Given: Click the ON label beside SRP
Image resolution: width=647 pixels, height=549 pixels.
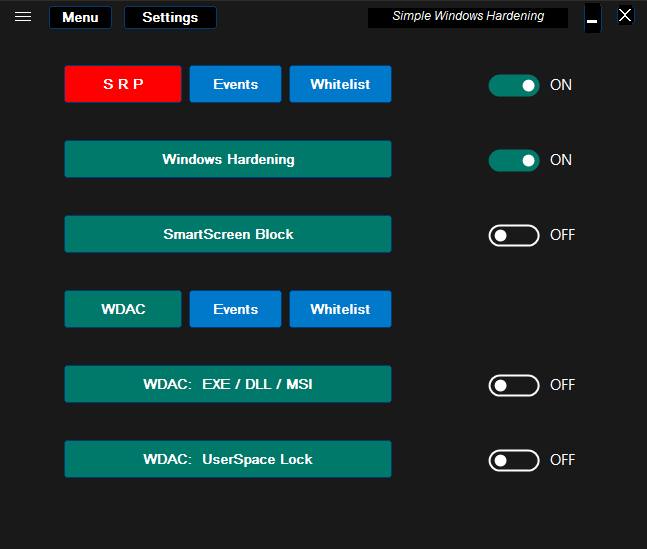Looking at the screenshot, I should tap(561, 85).
